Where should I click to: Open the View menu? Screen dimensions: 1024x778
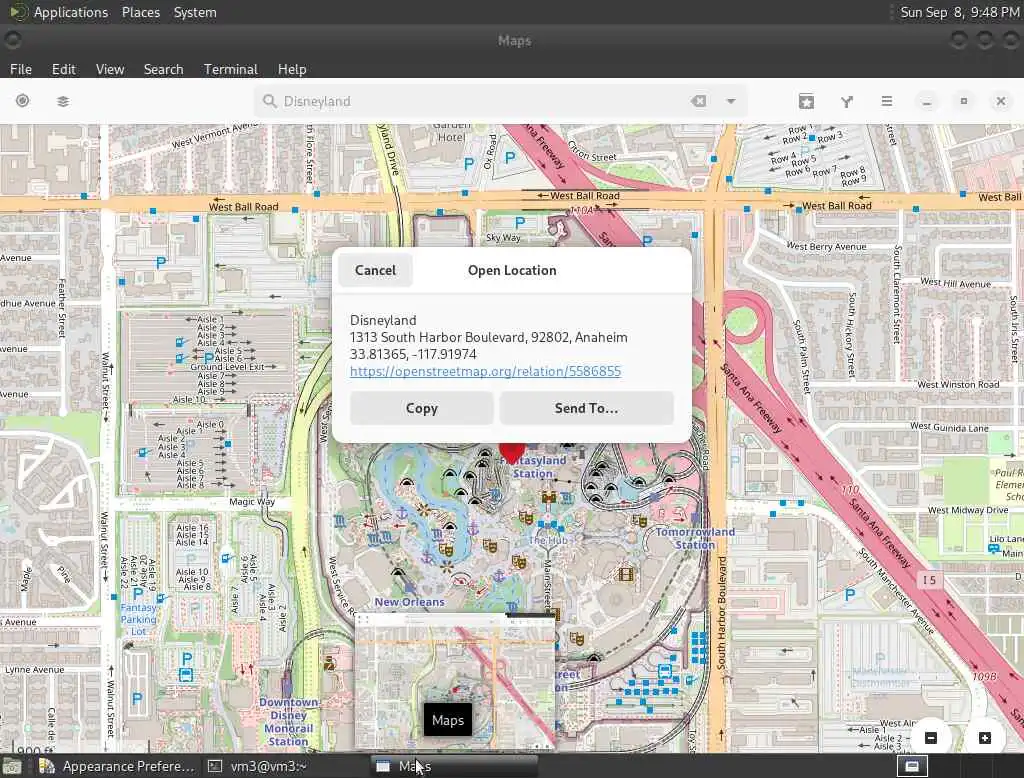coord(110,69)
